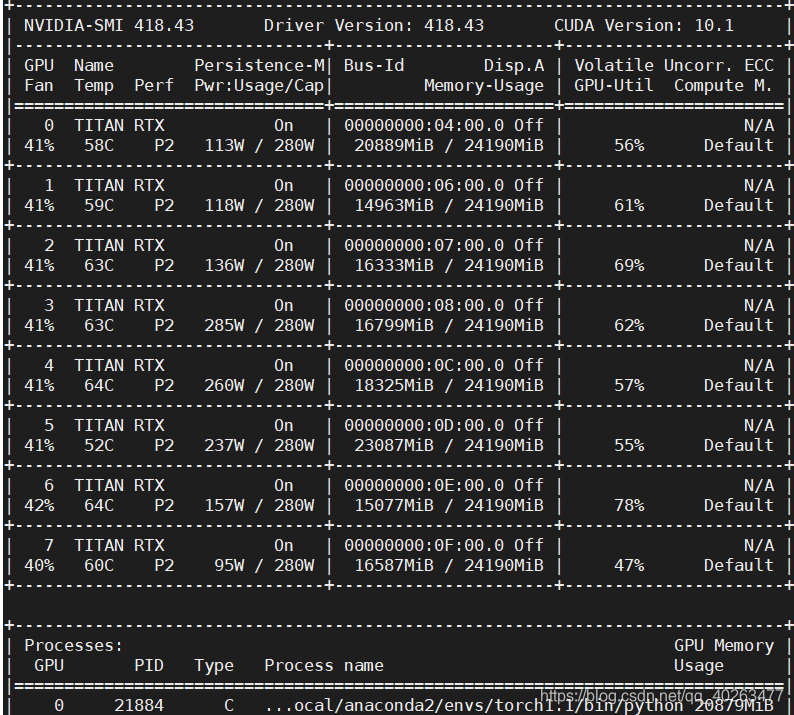
Task: Click TITAN RTX name in GPU 5 row
Action: pos(119,425)
